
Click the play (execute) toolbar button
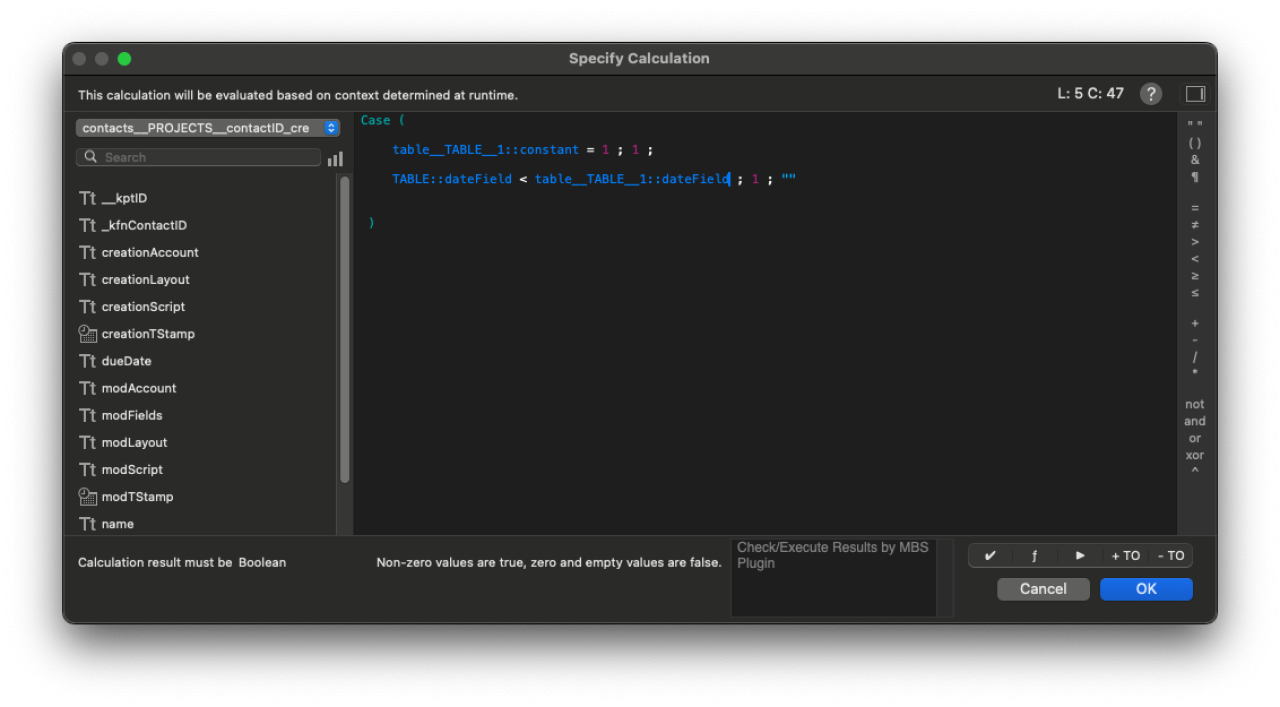click(x=1080, y=556)
